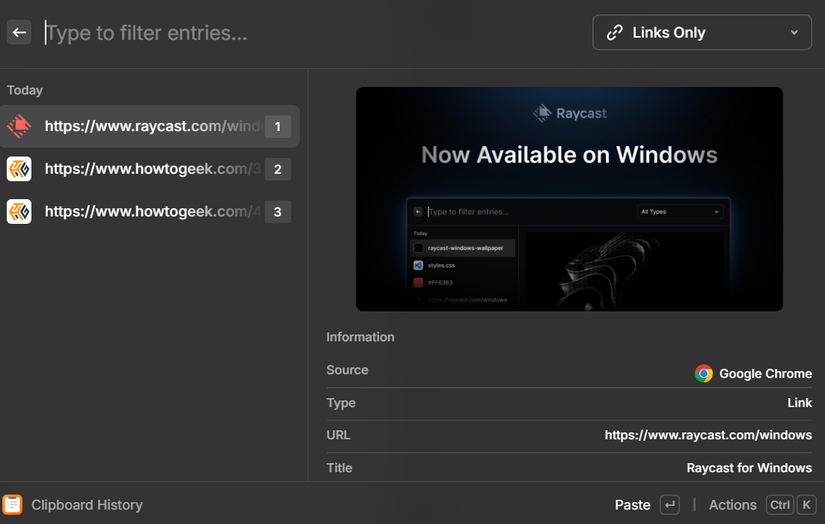Image resolution: width=825 pixels, height=524 pixels.
Task: Click the K key shortcut badge
Action: tap(807, 505)
